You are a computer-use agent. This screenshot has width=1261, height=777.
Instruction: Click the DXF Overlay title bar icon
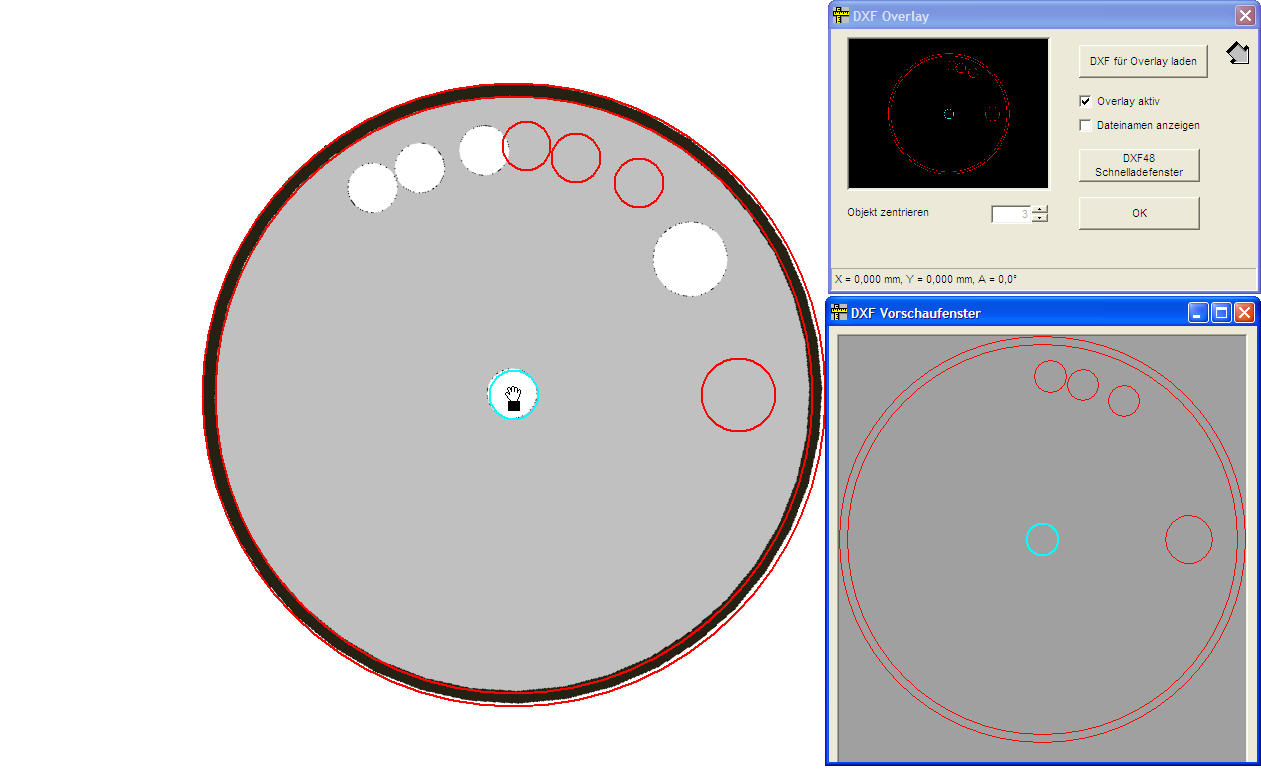pyautogui.click(x=840, y=15)
